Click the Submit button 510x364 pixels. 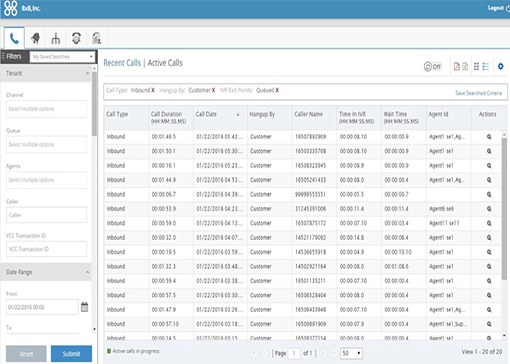pyautogui.click(x=71, y=354)
